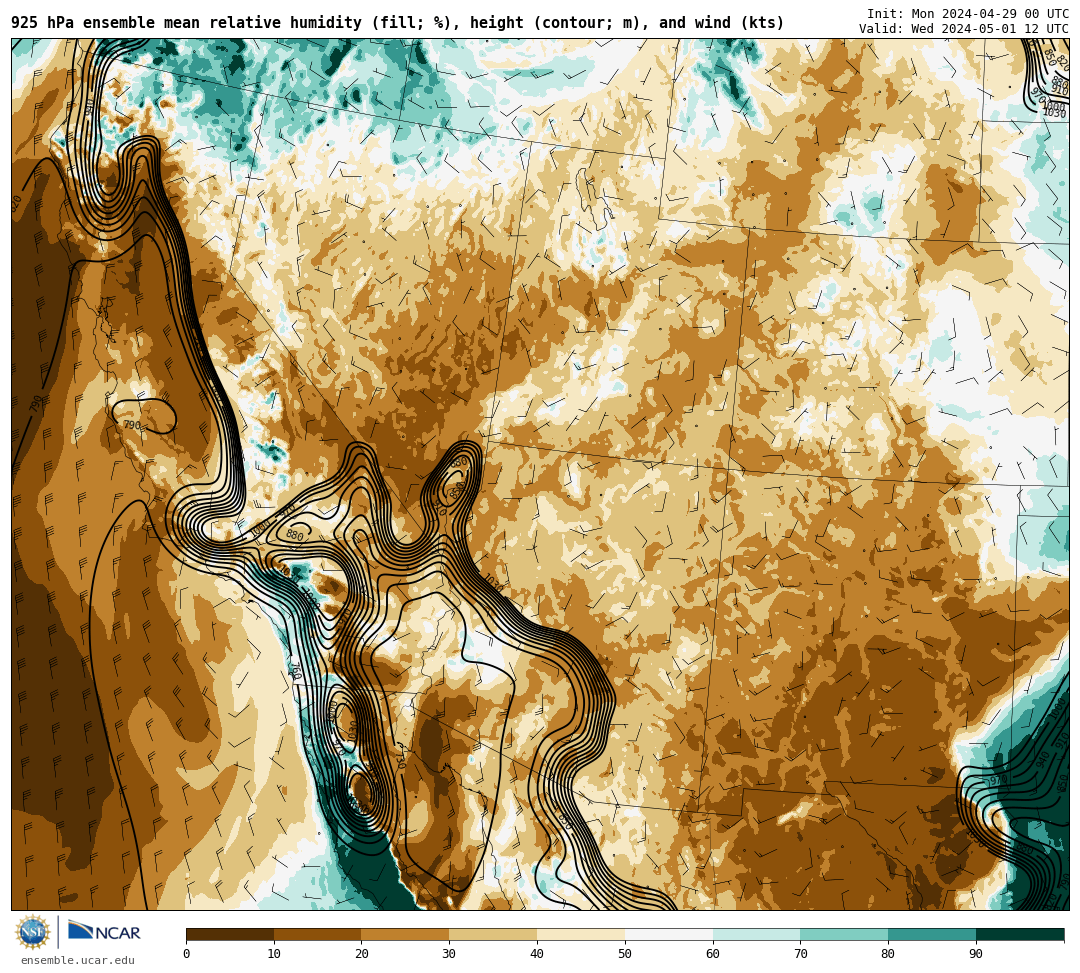Click the 20-30 colorbar segment

[x=406, y=934]
